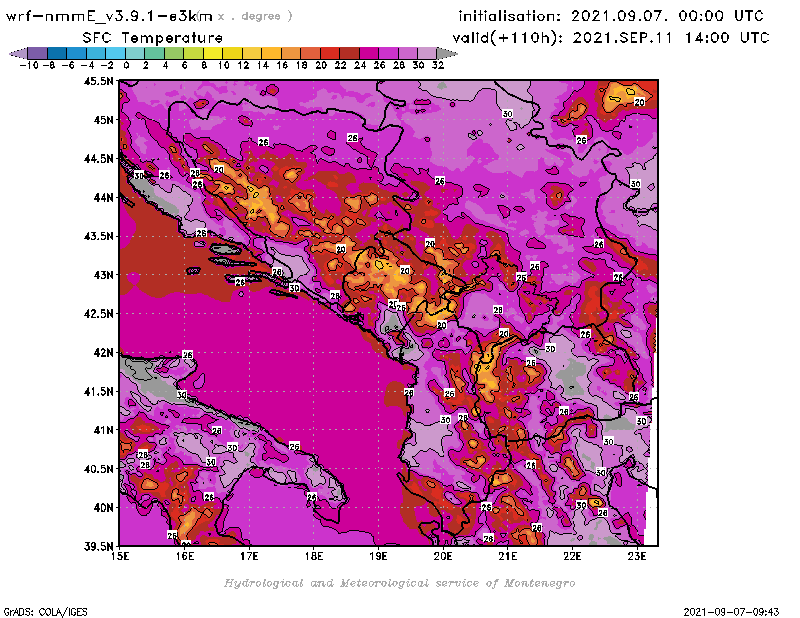Click the 'GrADS: COLA/IGES' label
Image resolution: width=800 pixels, height=618 pixels.
click(x=45, y=612)
